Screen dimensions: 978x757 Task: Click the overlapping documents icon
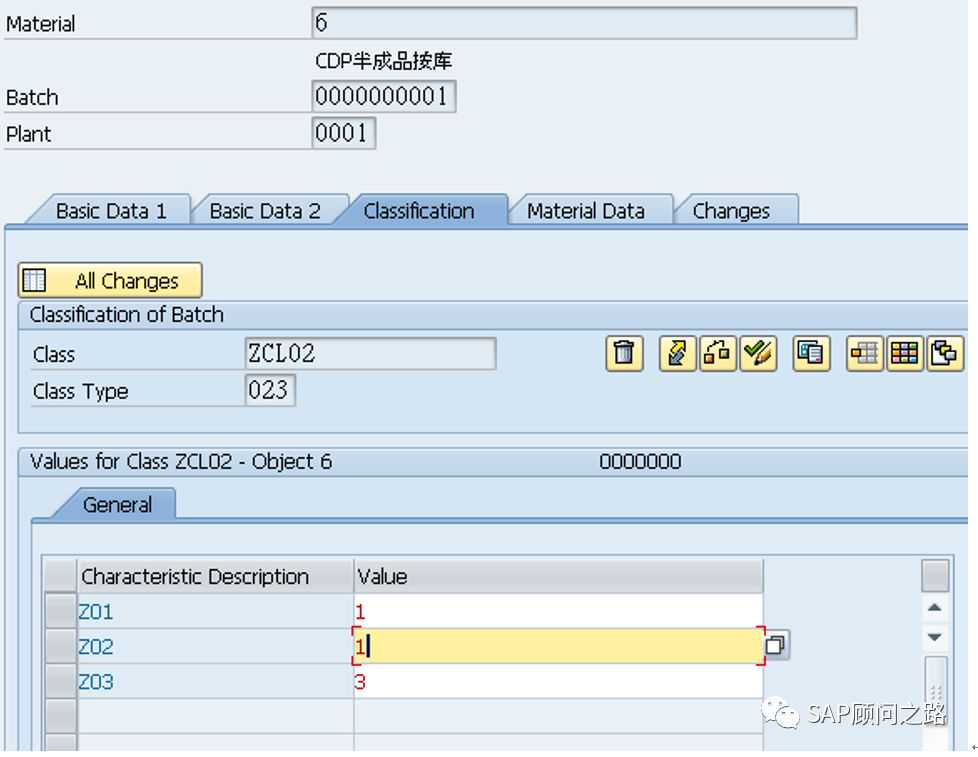click(x=811, y=354)
